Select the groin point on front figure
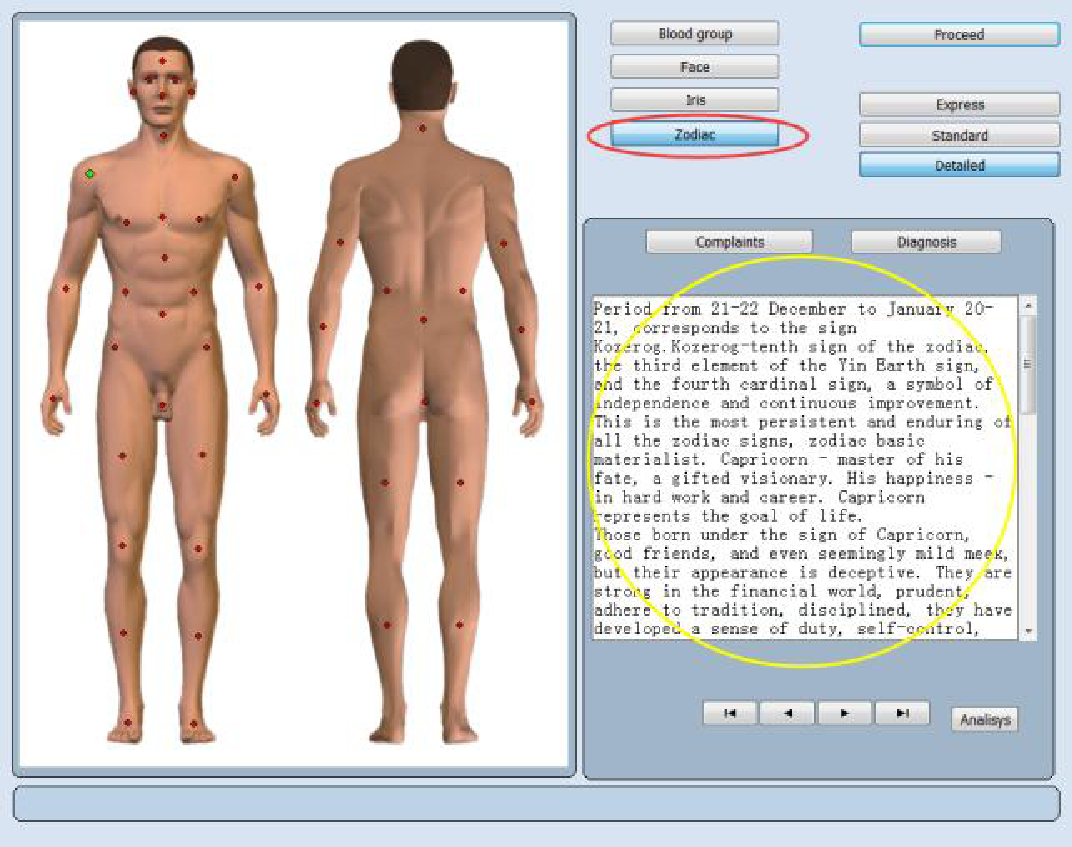 (x=162, y=405)
